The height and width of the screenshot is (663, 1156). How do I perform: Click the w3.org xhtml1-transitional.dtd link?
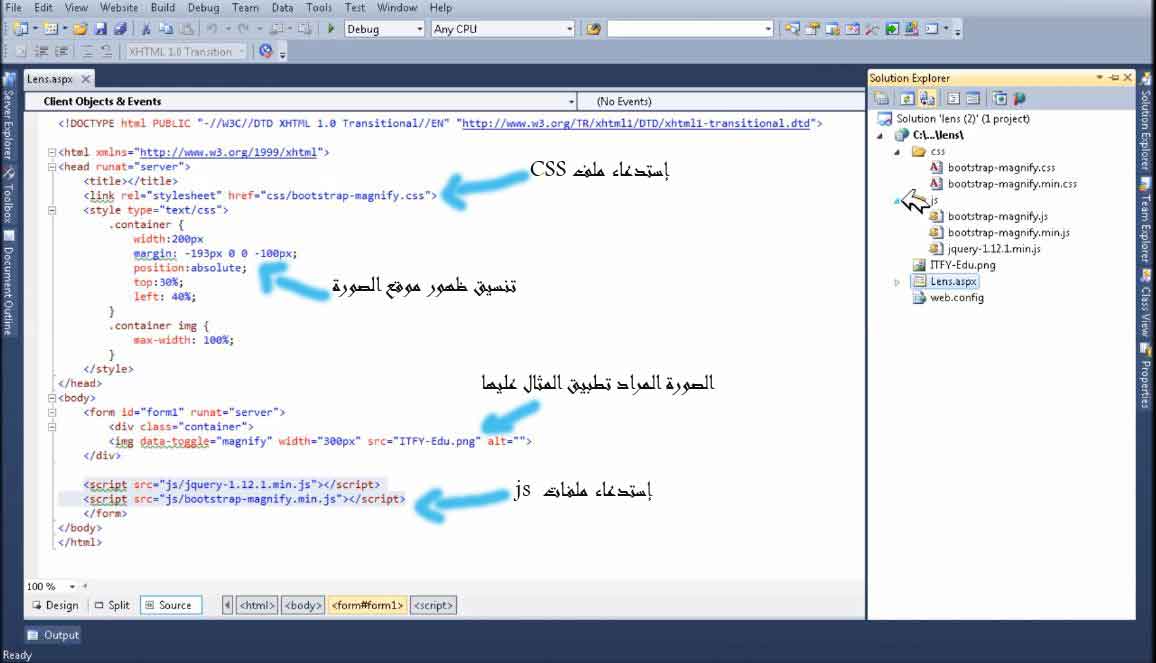click(636, 124)
